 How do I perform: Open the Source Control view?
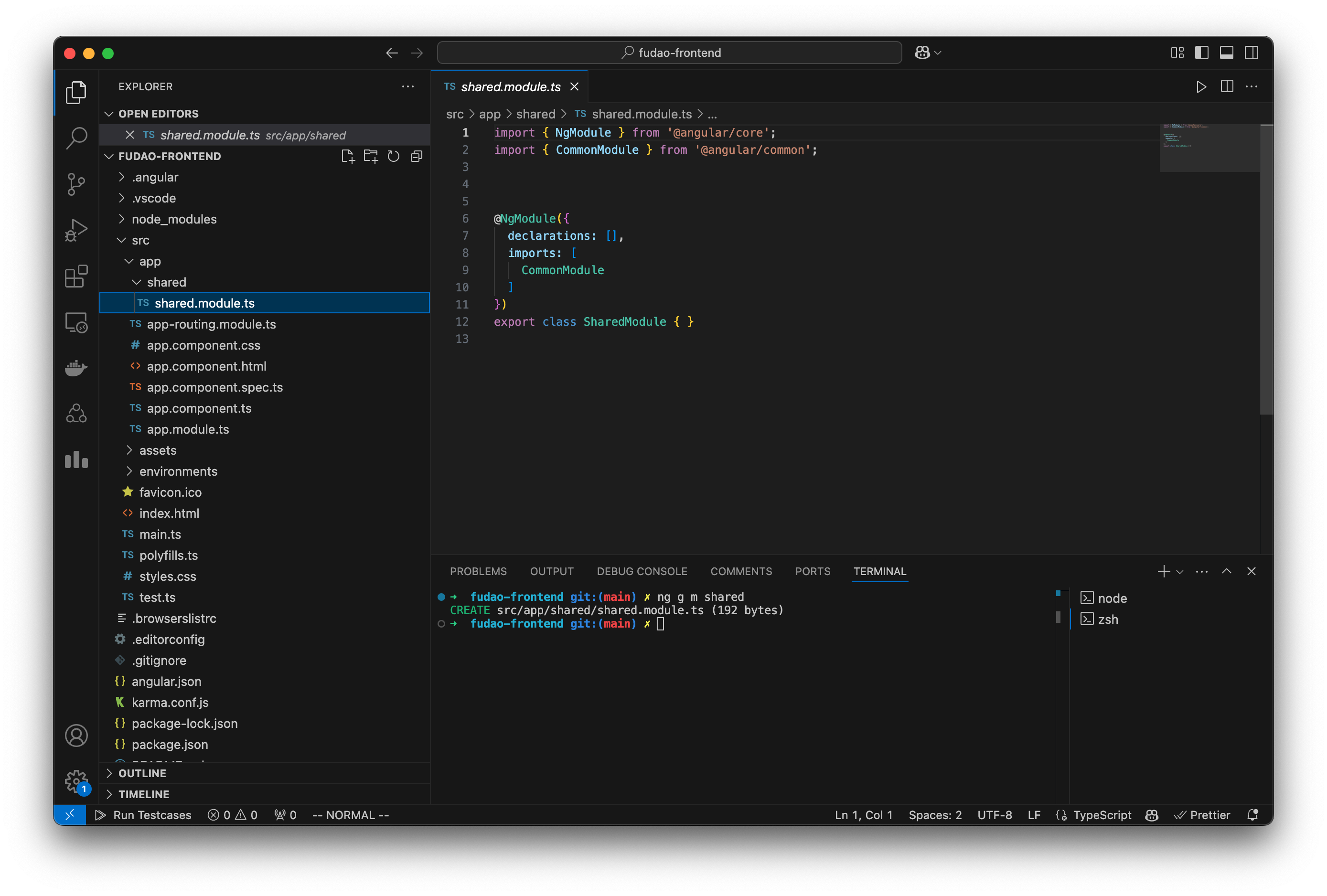76,184
